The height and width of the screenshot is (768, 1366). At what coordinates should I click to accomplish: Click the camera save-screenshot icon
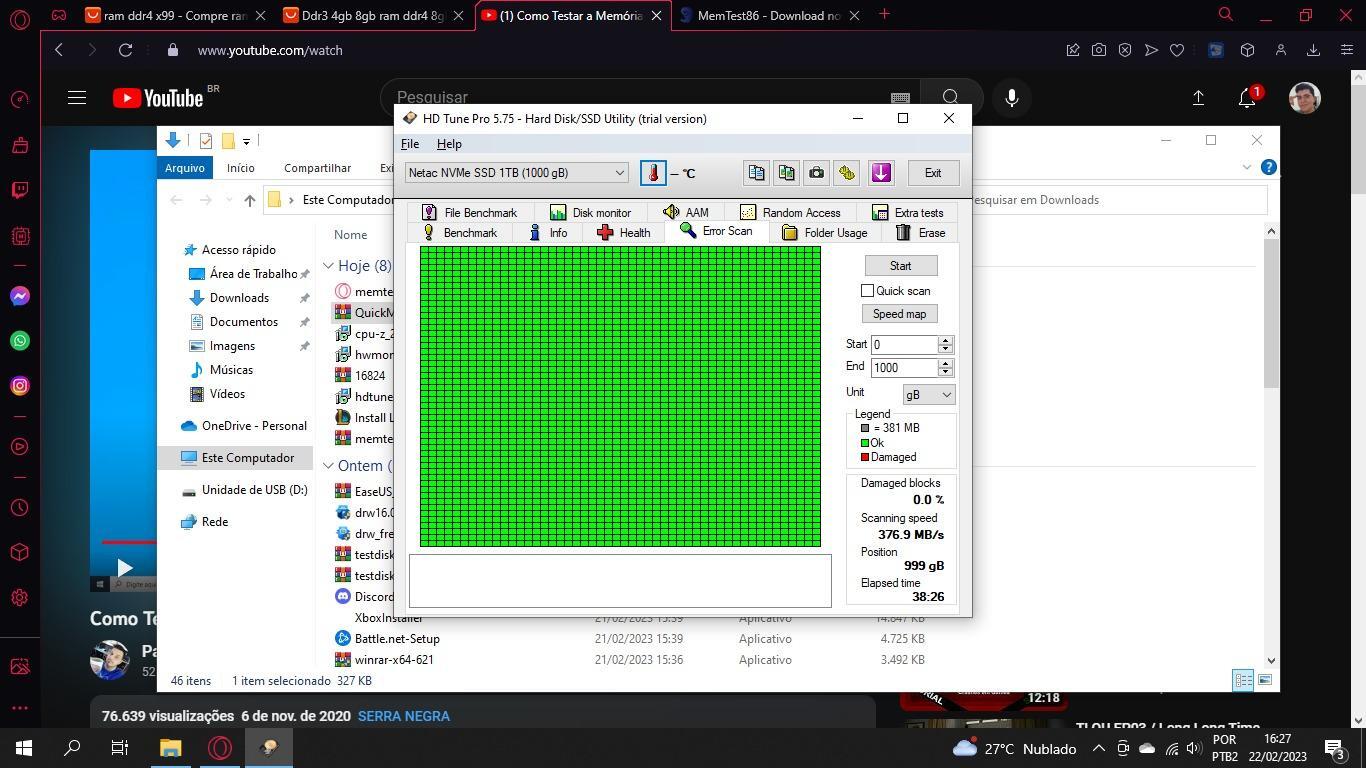click(816, 173)
